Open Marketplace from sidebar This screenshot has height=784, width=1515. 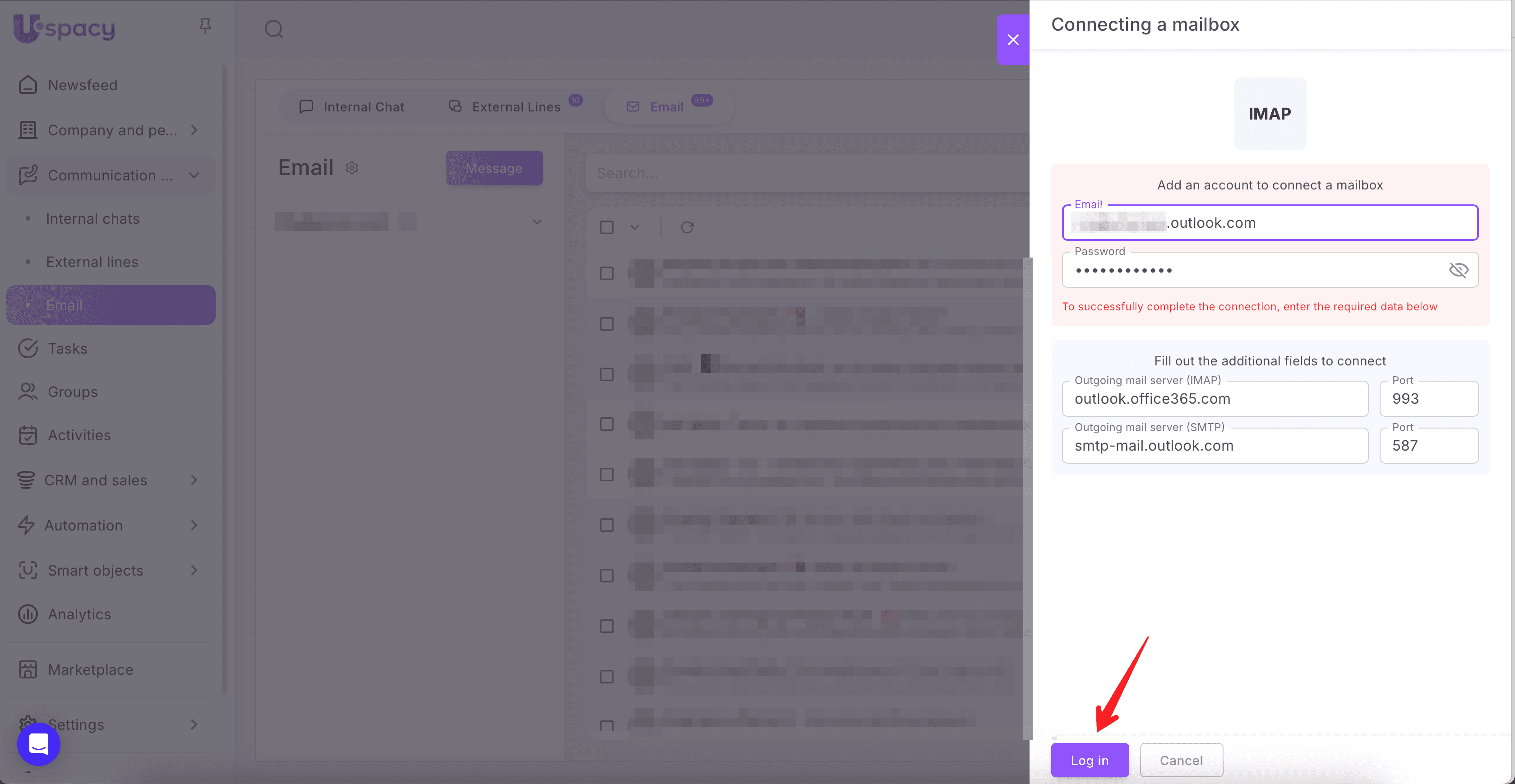click(x=90, y=669)
